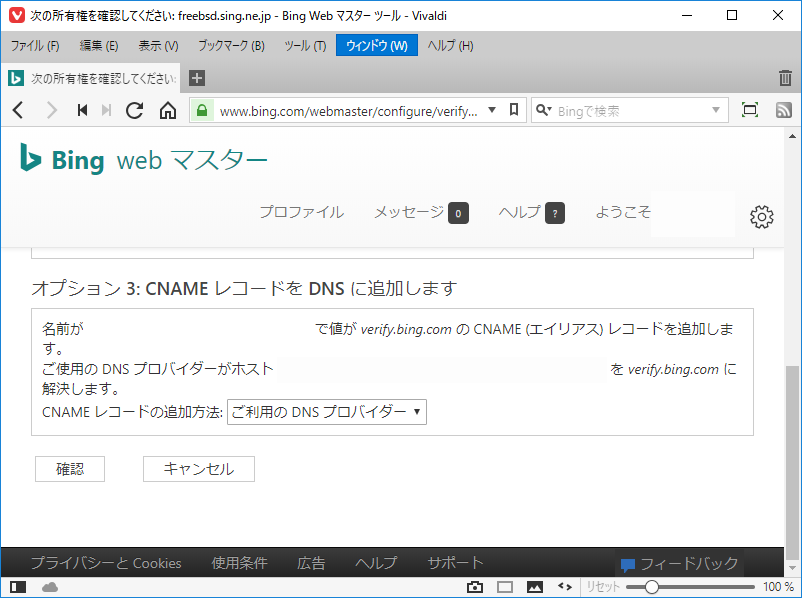
Task: Toggle images display icon in status bar
Action: click(535, 587)
